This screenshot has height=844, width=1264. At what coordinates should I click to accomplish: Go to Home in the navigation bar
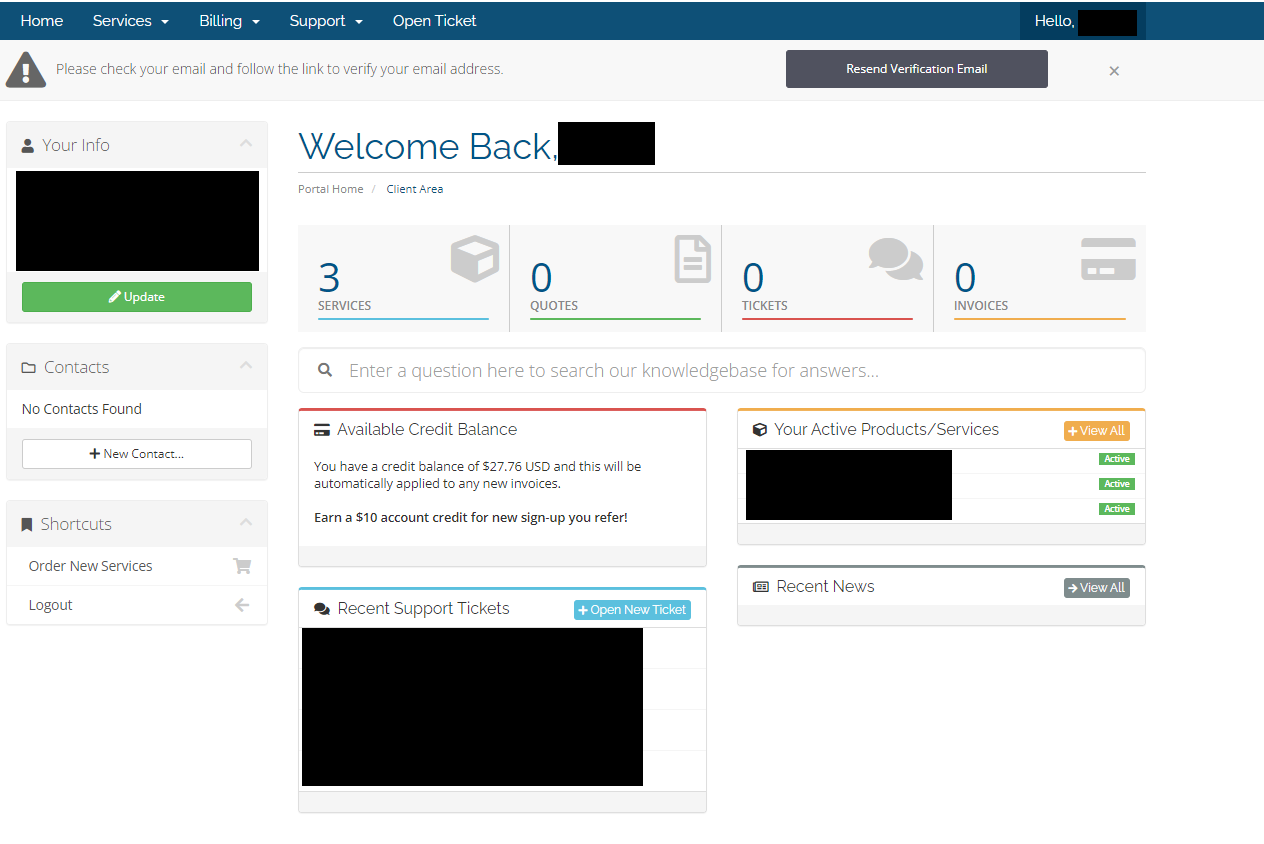click(42, 21)
